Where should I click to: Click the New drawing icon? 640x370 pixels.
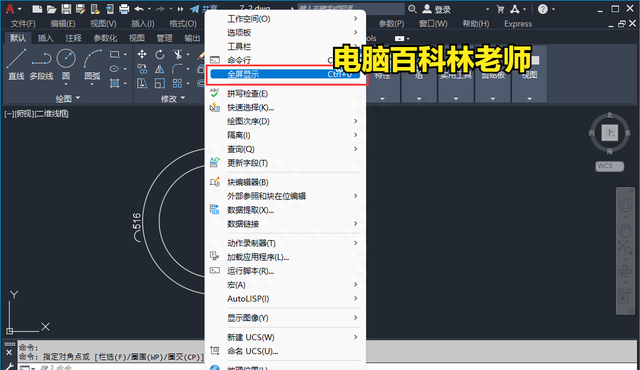[x=37, y=9]
